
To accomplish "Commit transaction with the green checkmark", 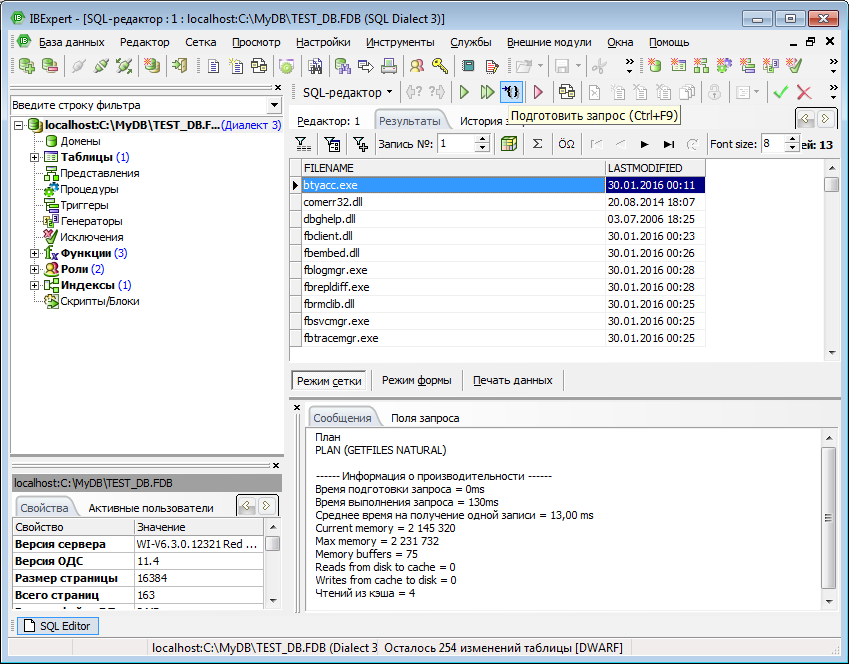I will (781, 93).
